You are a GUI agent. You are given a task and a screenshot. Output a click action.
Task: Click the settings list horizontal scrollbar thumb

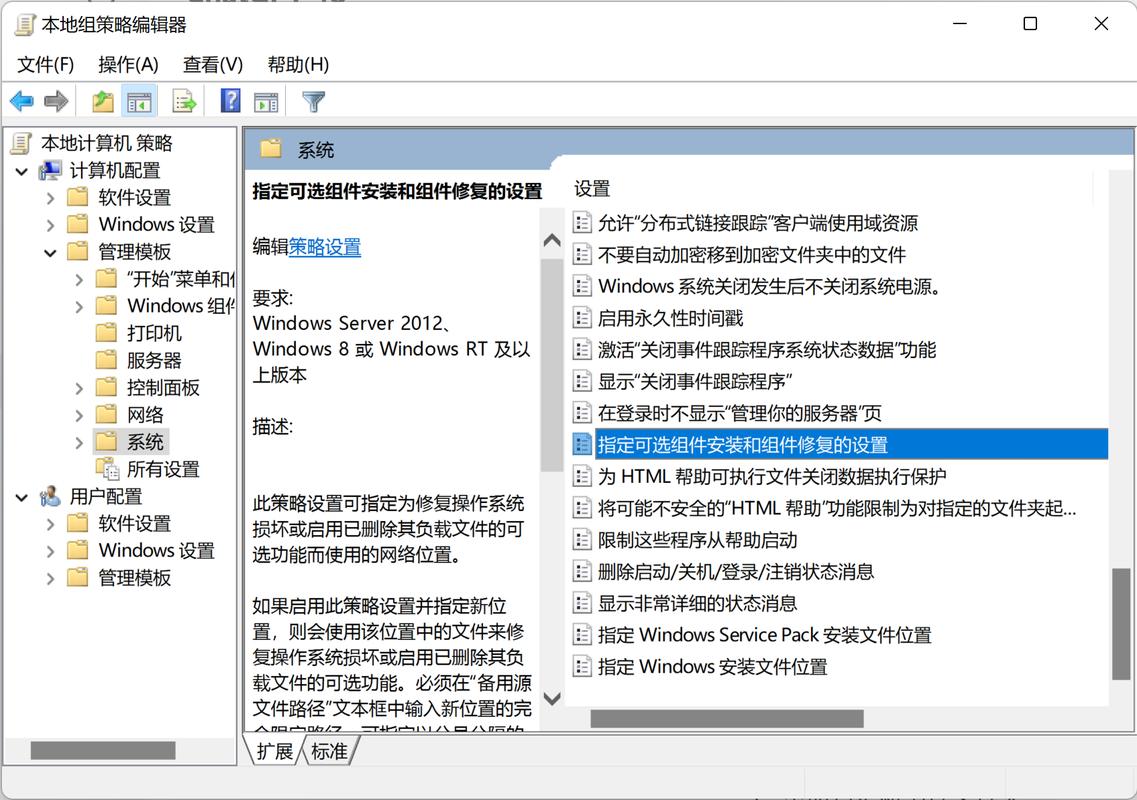[727, 719]
